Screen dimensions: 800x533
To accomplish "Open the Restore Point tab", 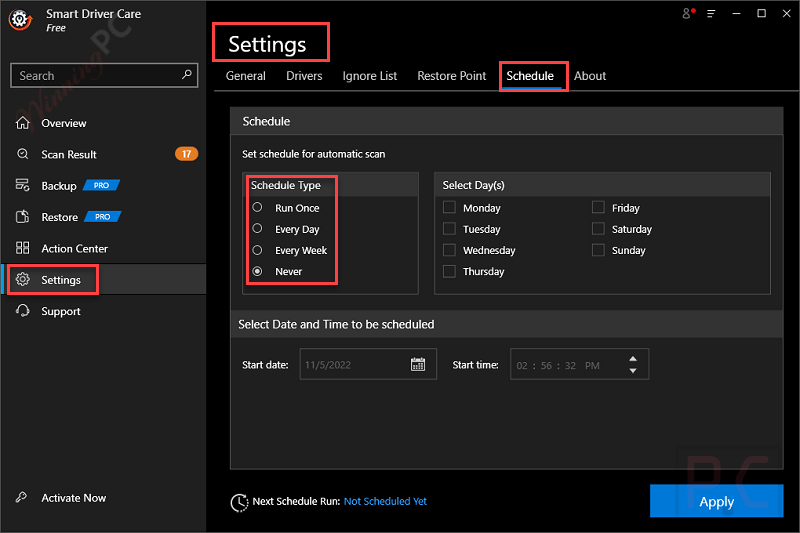I will pyautogui.click(x=451, y=76).
